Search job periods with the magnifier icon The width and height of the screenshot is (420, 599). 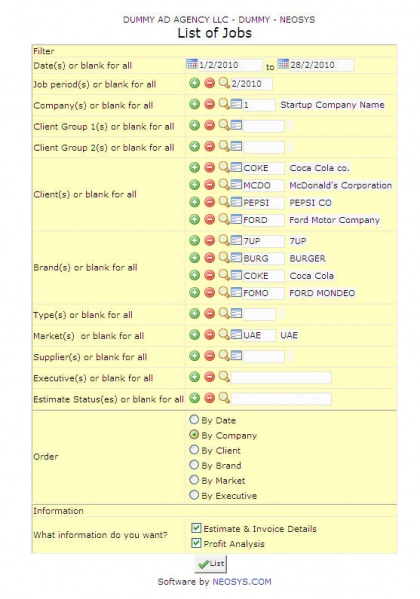224,83
